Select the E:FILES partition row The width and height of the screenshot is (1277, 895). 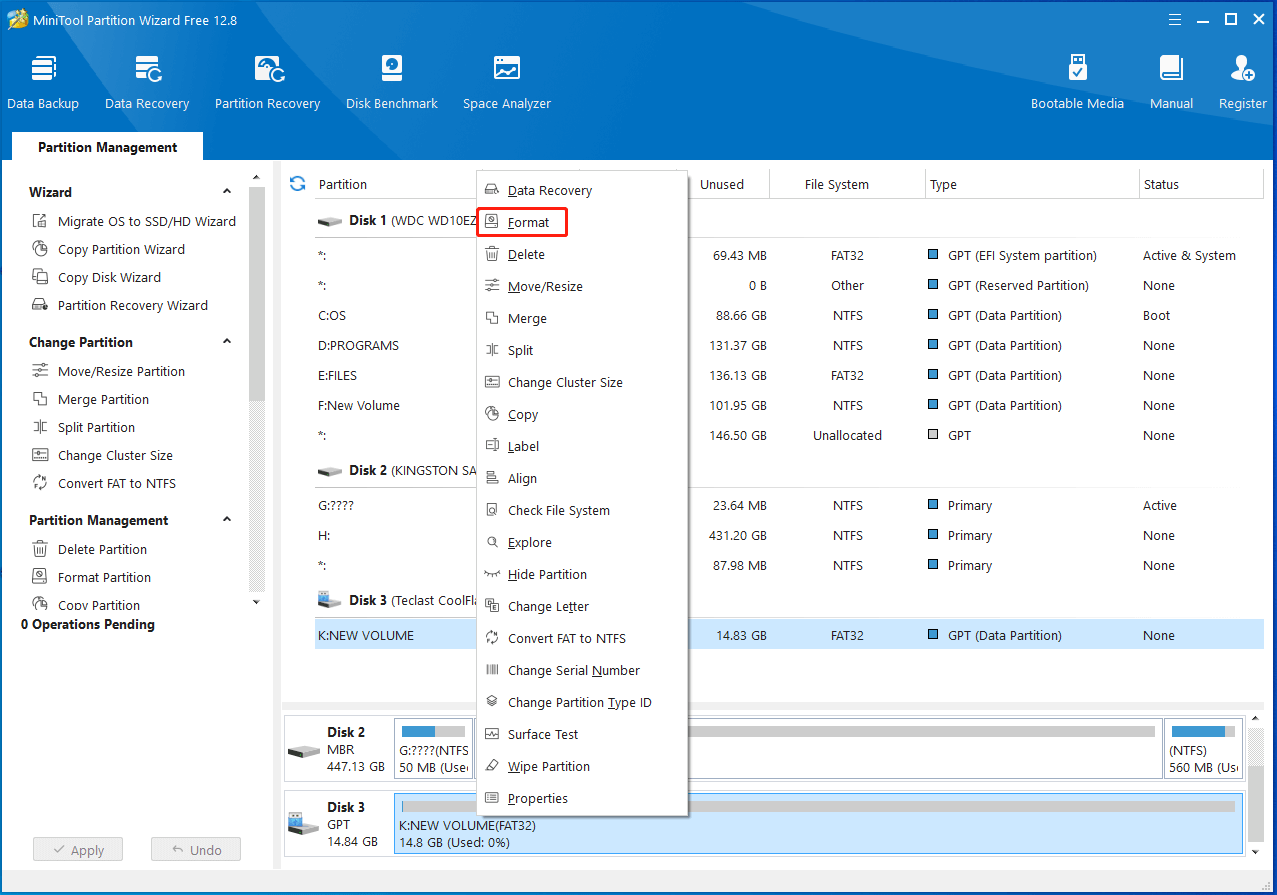click(x=789, y=375)
